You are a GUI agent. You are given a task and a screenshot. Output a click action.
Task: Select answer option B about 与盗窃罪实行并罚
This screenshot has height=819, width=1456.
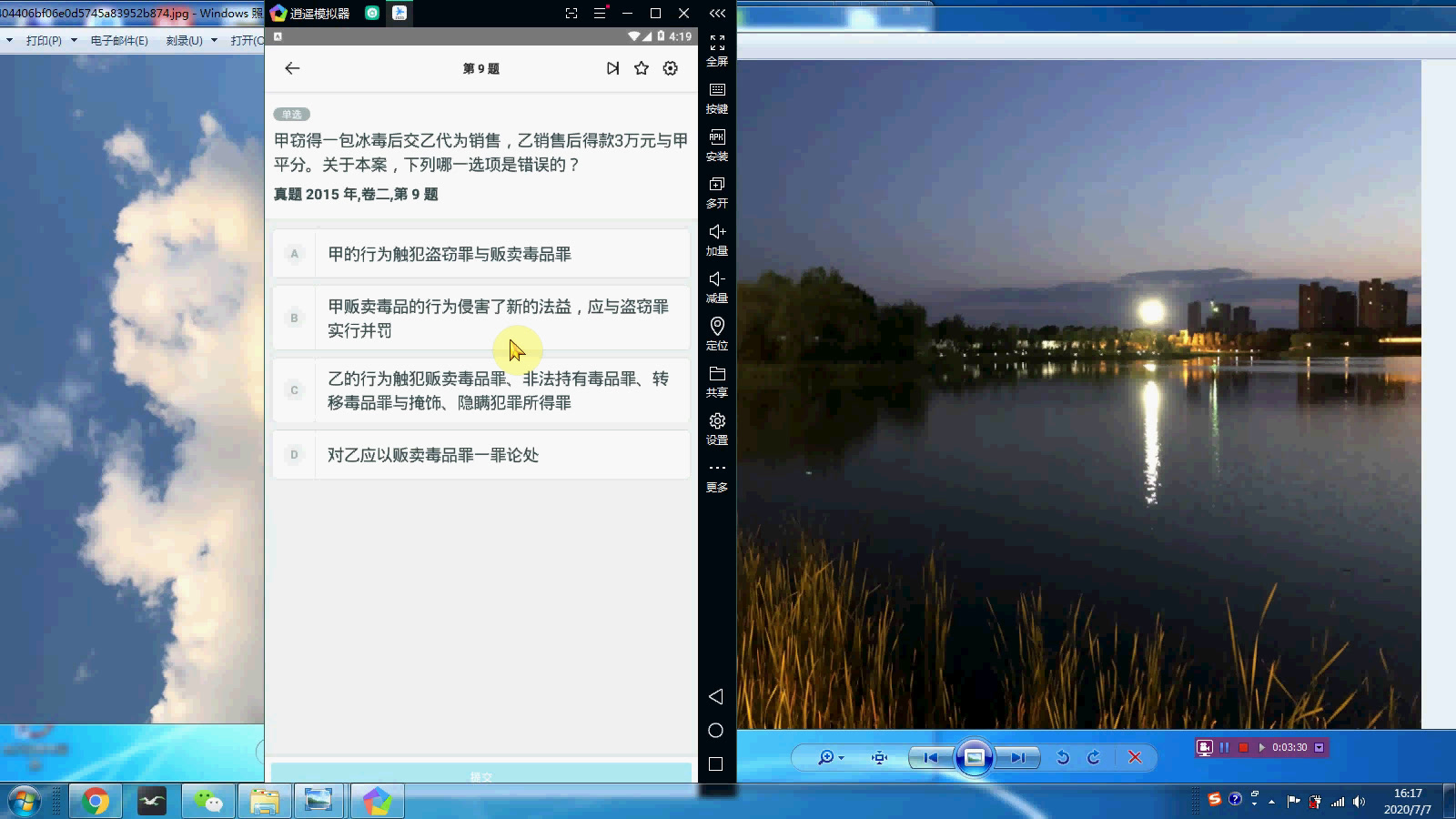tap(481, 318)
